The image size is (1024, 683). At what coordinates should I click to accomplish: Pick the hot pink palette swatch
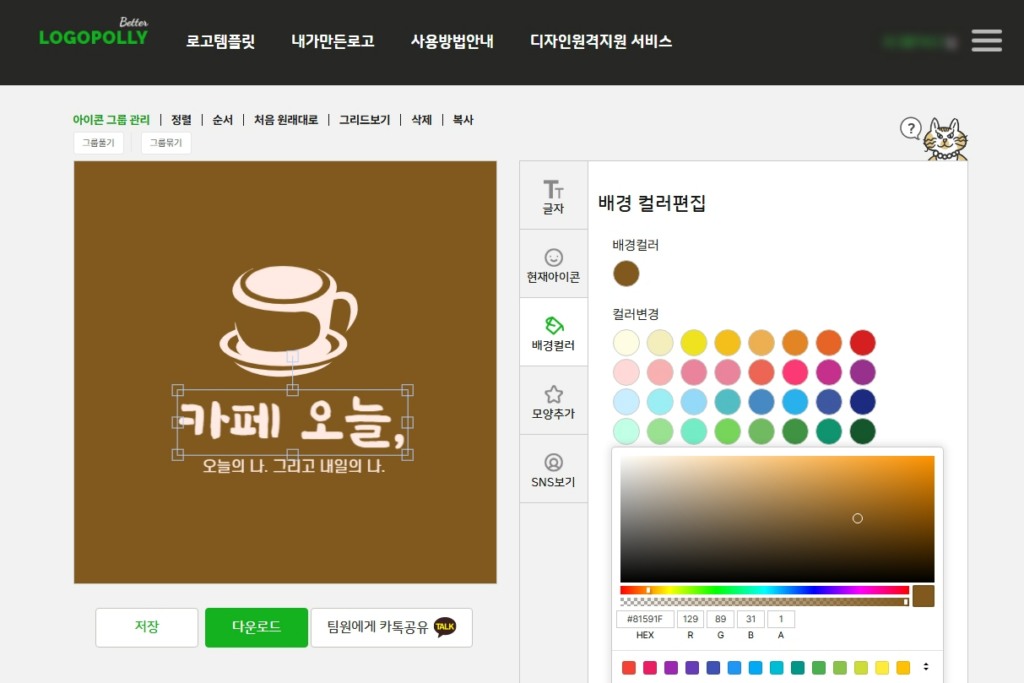click(795, 372)
